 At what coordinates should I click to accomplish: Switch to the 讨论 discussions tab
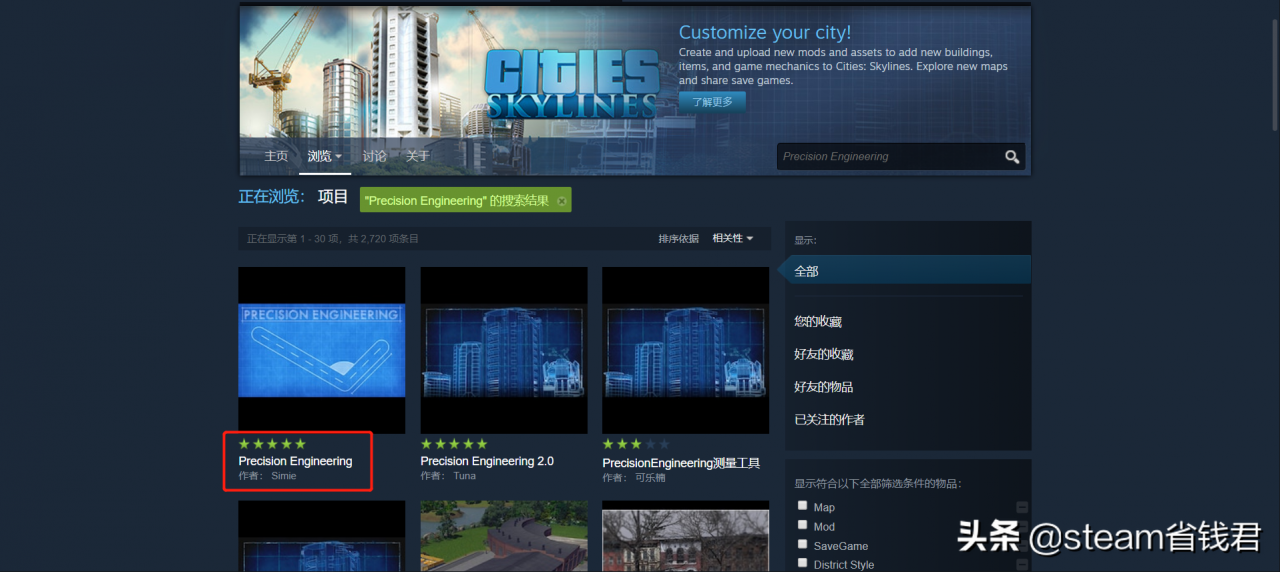click(x=375, y=156)
